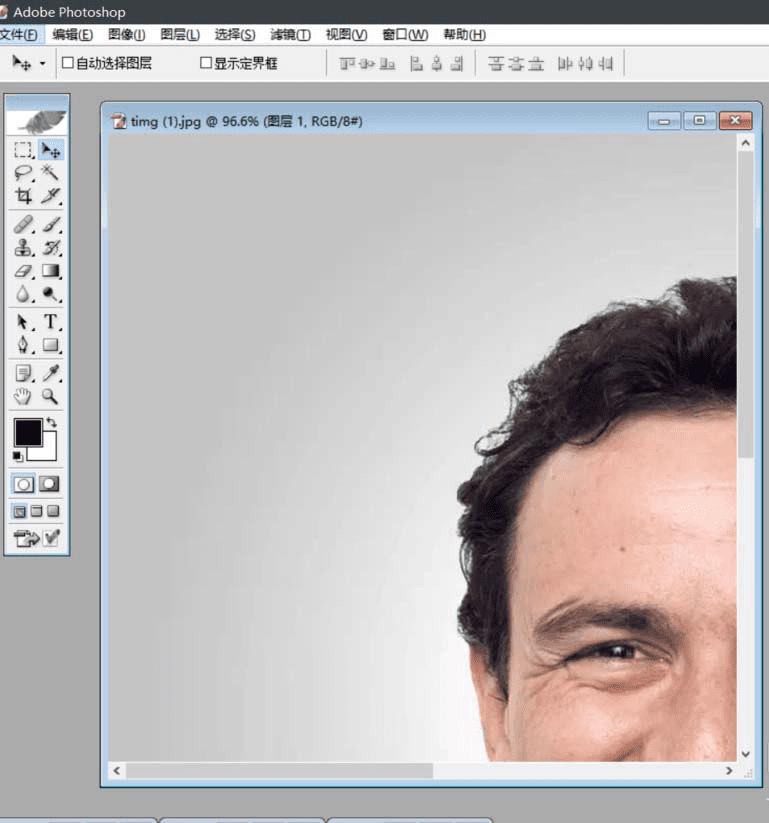
Task: Choose the Magic Wand tool
Action: (x=51, y=173)
